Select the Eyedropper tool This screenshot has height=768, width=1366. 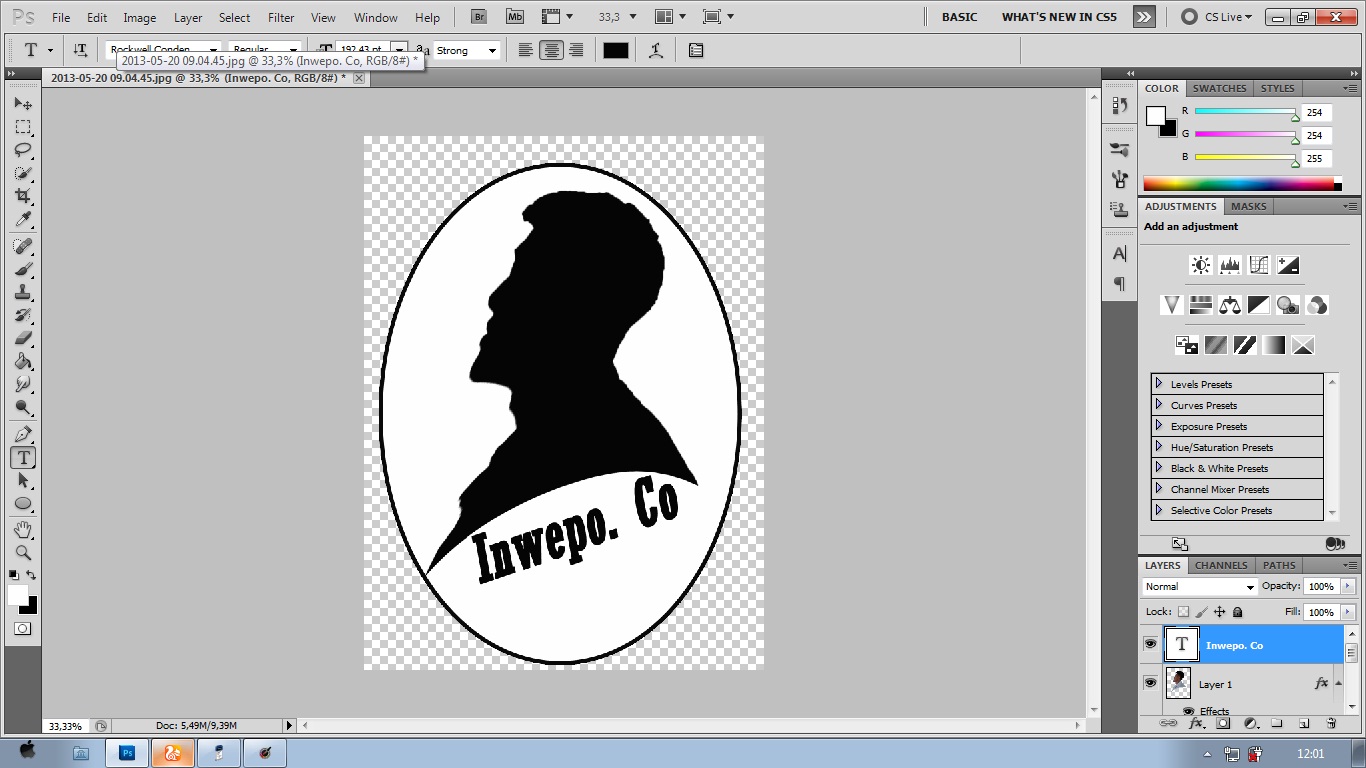(x=23, y=220)
